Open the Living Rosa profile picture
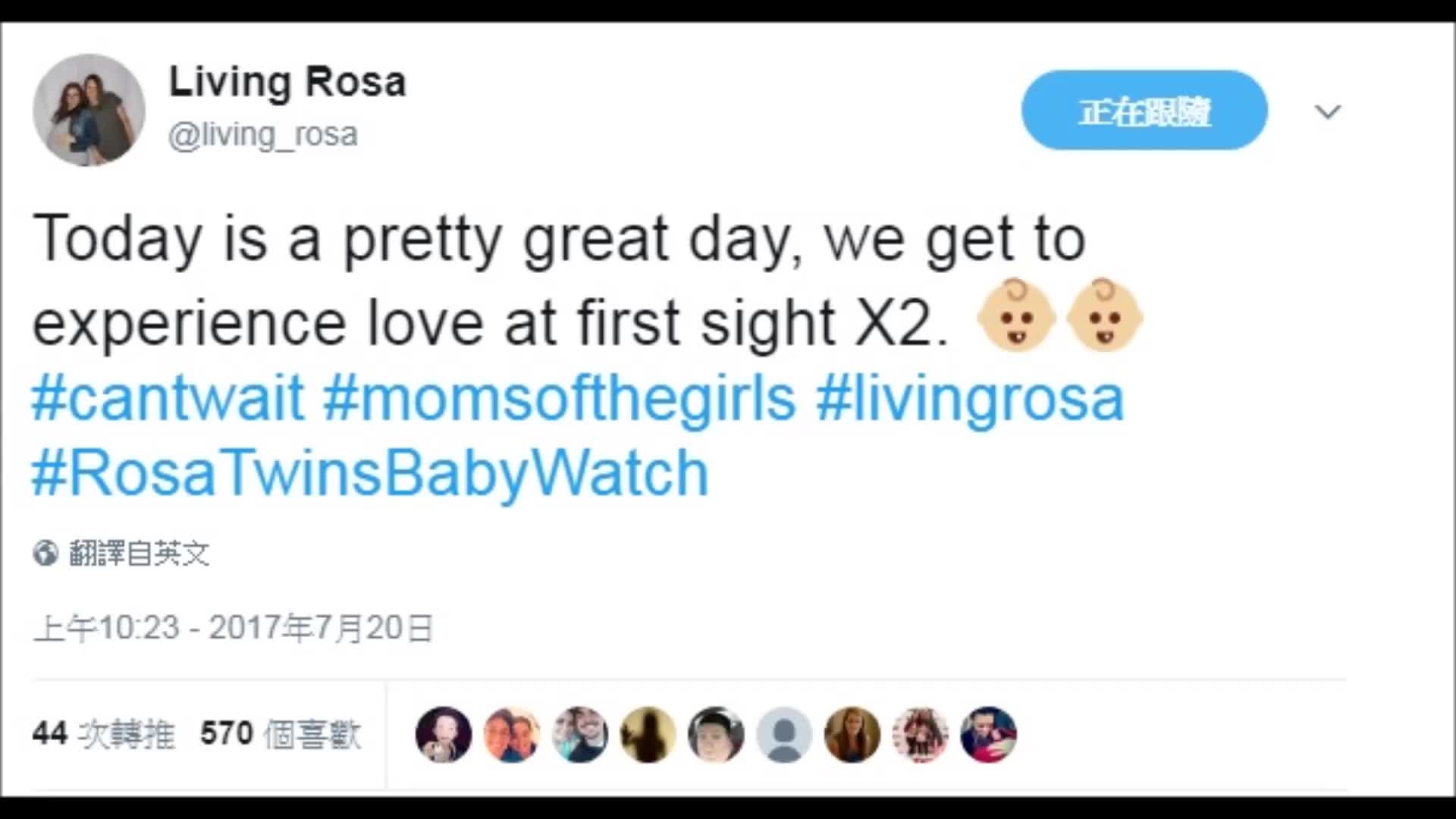The height and width of the screenshot is (819, 1456). (x=89, y=110)
